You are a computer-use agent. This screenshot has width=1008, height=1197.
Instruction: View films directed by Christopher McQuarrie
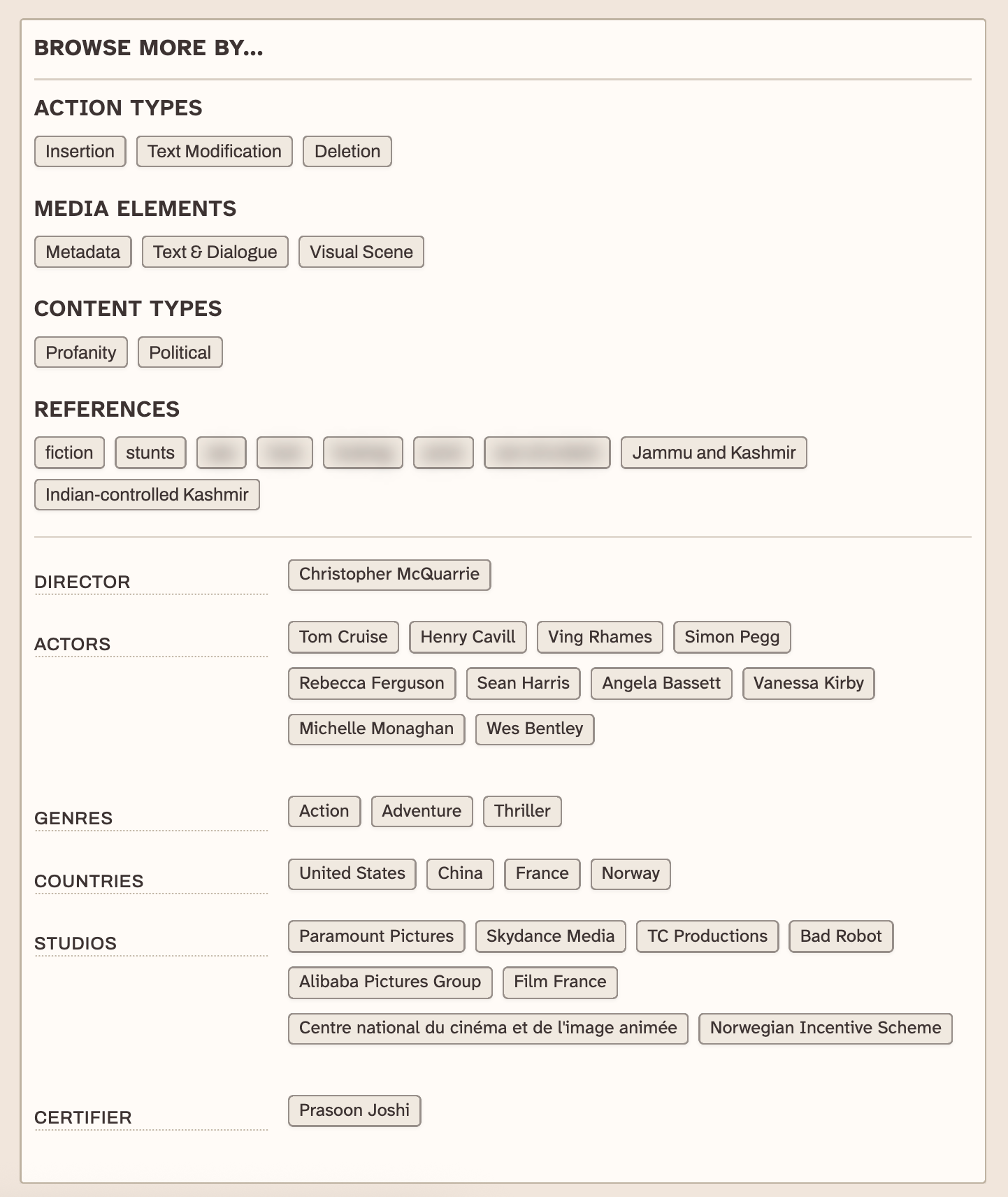pos(389,575)
